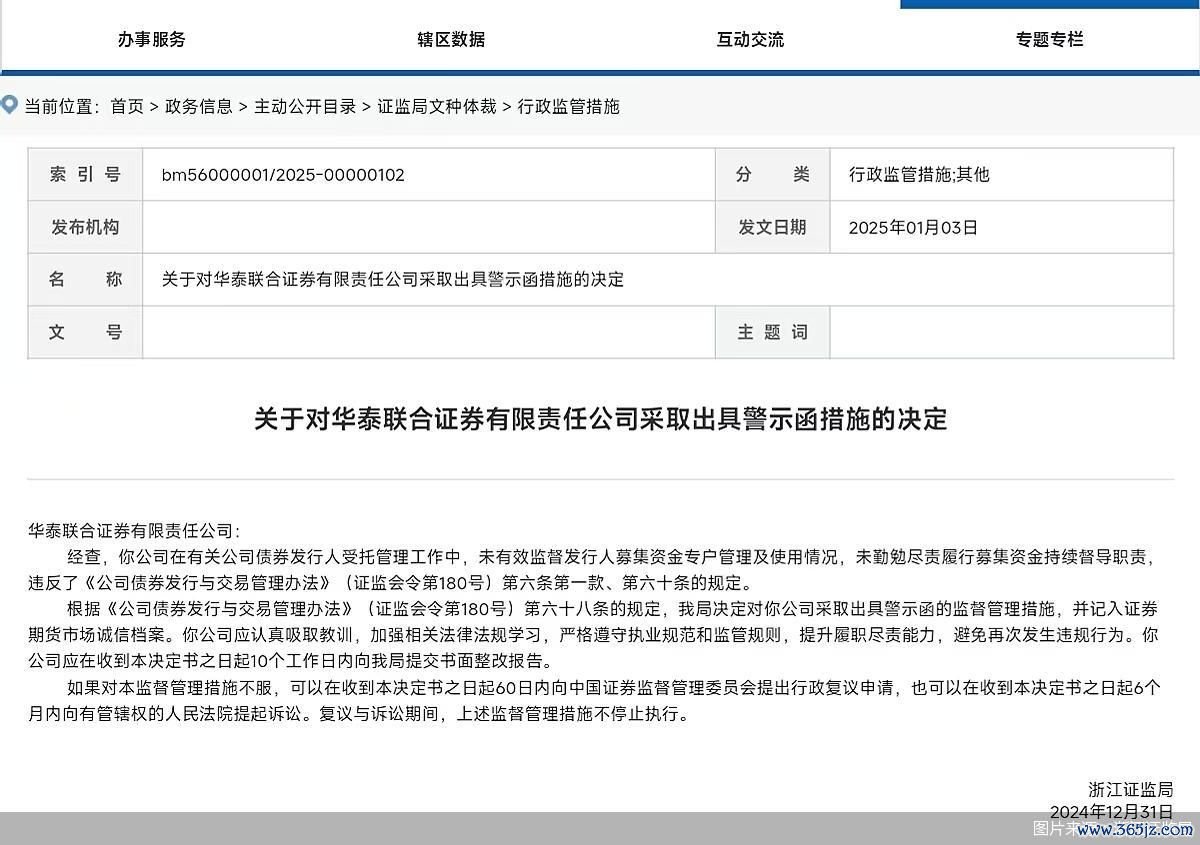
Task: Open 行政监管措施 breadcrumb link
Action: pos(569,106)
